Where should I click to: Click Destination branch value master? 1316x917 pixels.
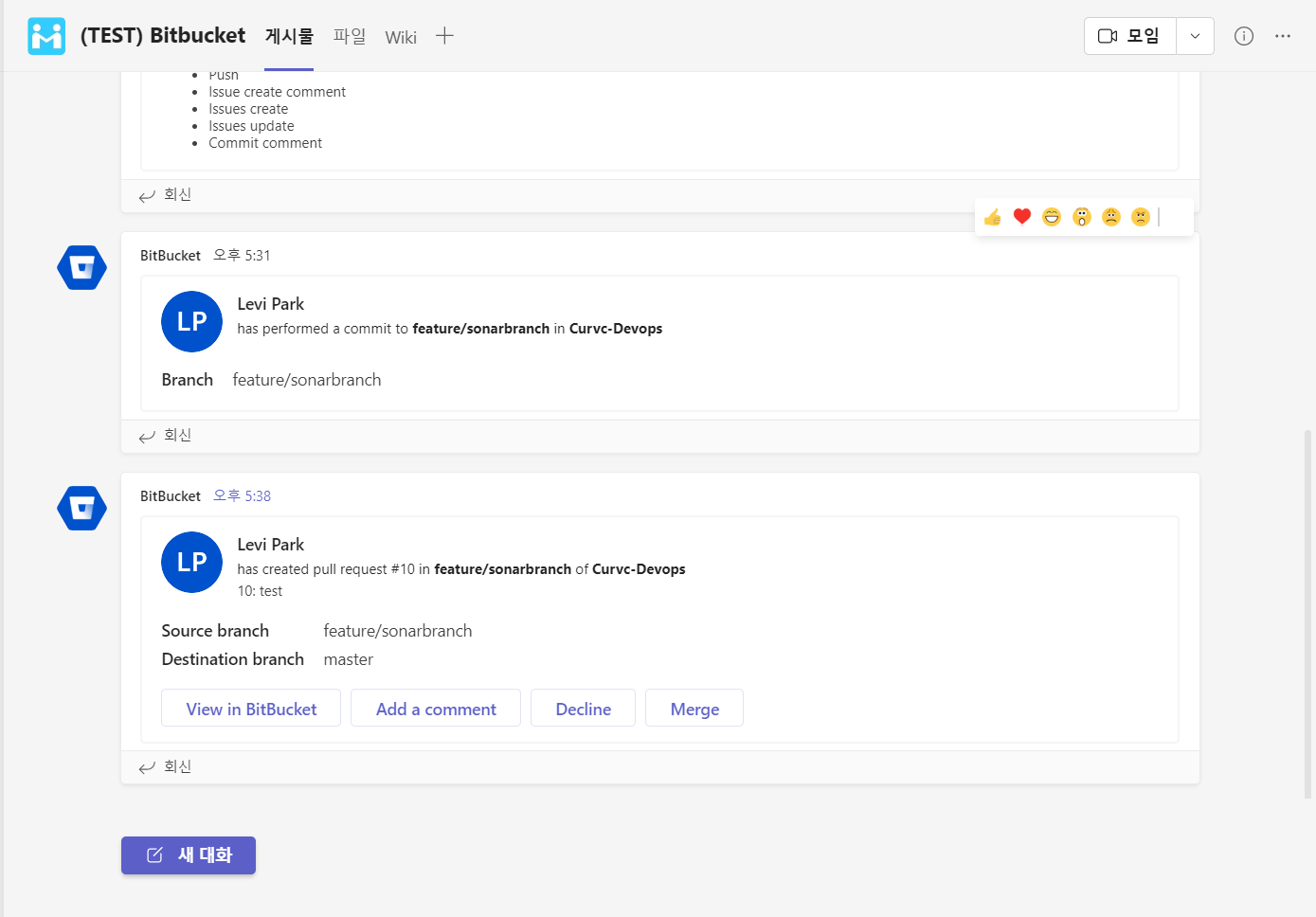point(349,659)
